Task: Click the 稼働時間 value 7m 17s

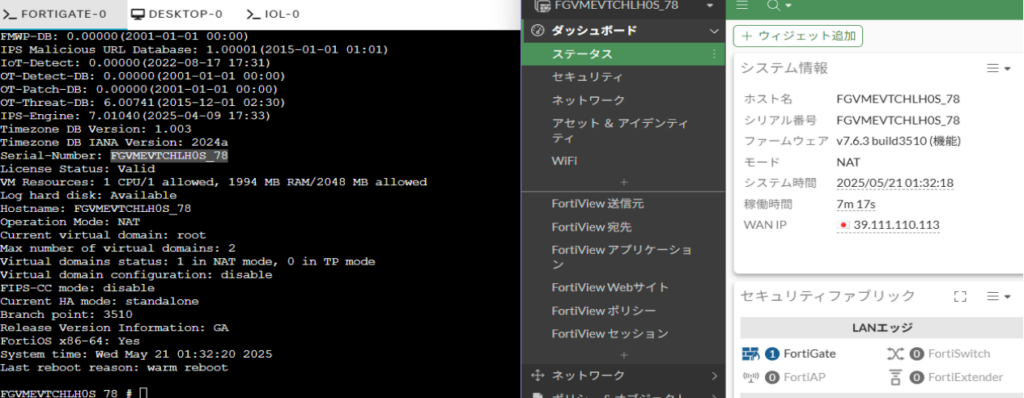Action: point(856,205)
